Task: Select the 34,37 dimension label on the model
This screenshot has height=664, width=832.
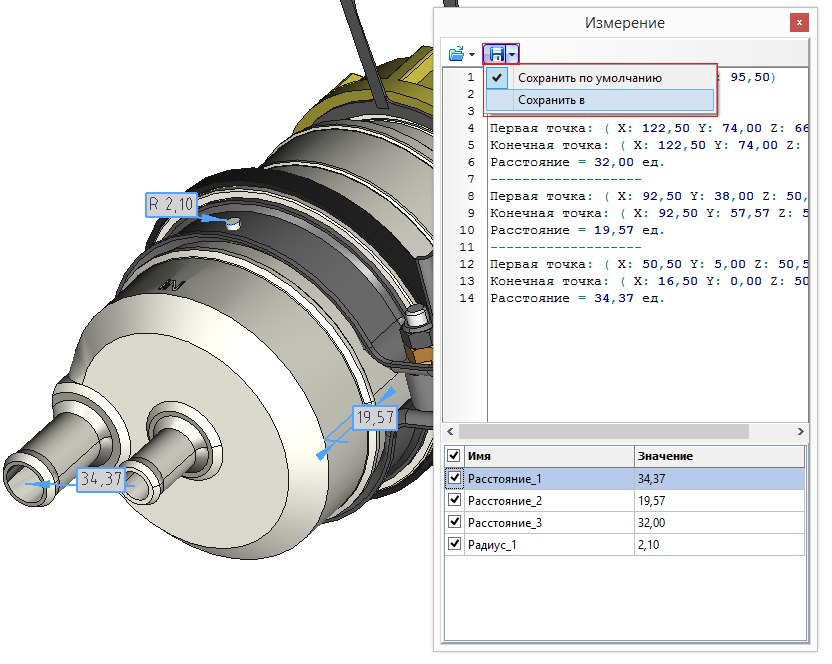Action: point(101,480)
